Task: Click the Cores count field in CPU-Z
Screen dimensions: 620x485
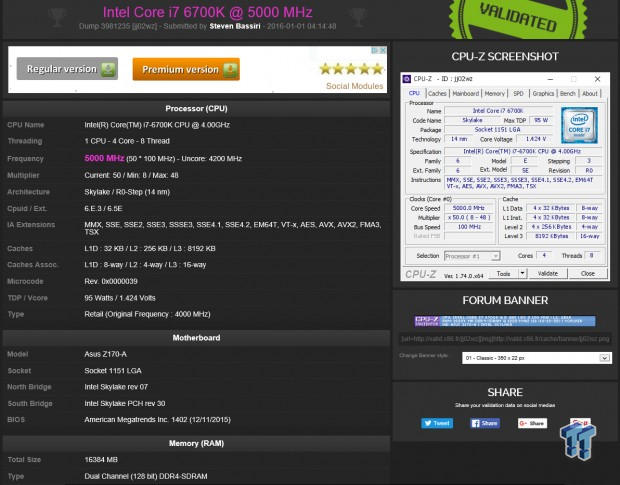Action: [544, 256]
